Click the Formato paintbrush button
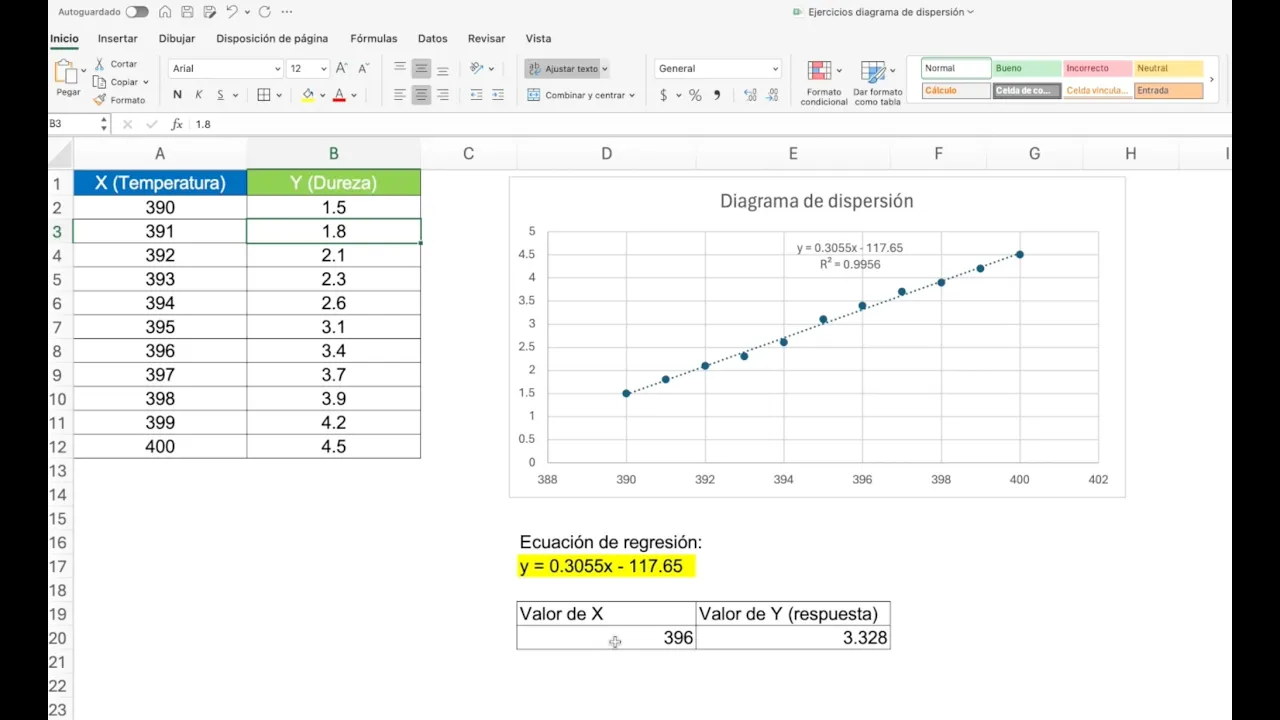This screenshot has height=720, width=1280. [x=120, y=100]
